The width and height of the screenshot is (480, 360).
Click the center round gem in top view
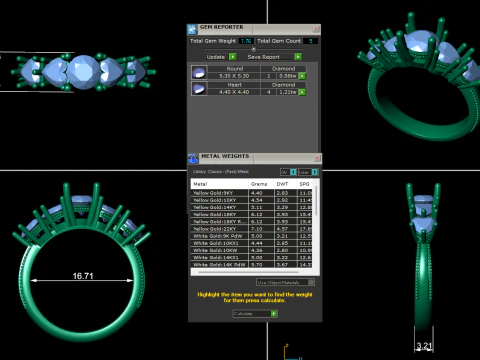pos(83,72)
